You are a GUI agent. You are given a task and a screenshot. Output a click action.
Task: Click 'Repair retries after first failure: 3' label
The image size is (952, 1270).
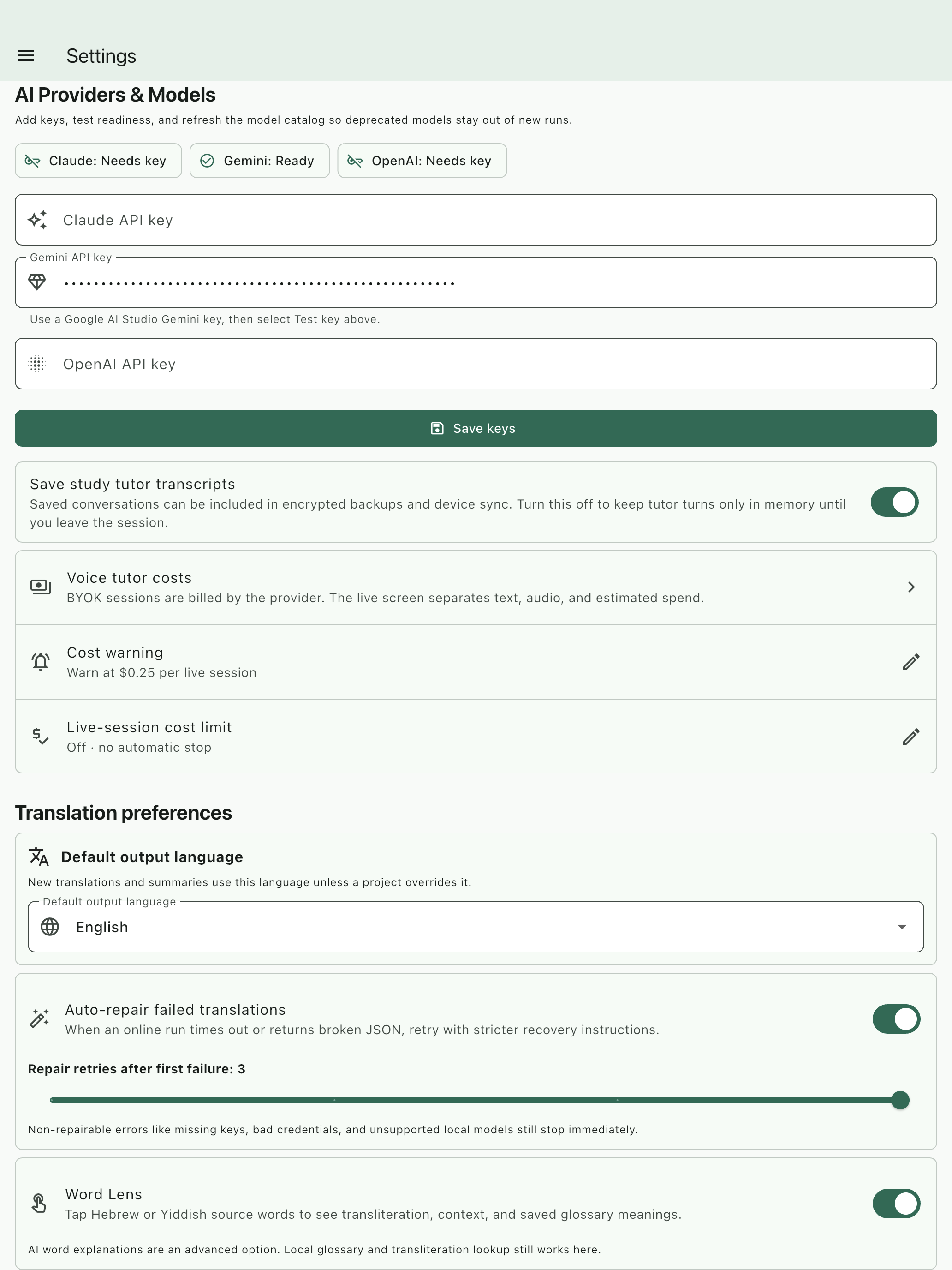click(137, 1068)
